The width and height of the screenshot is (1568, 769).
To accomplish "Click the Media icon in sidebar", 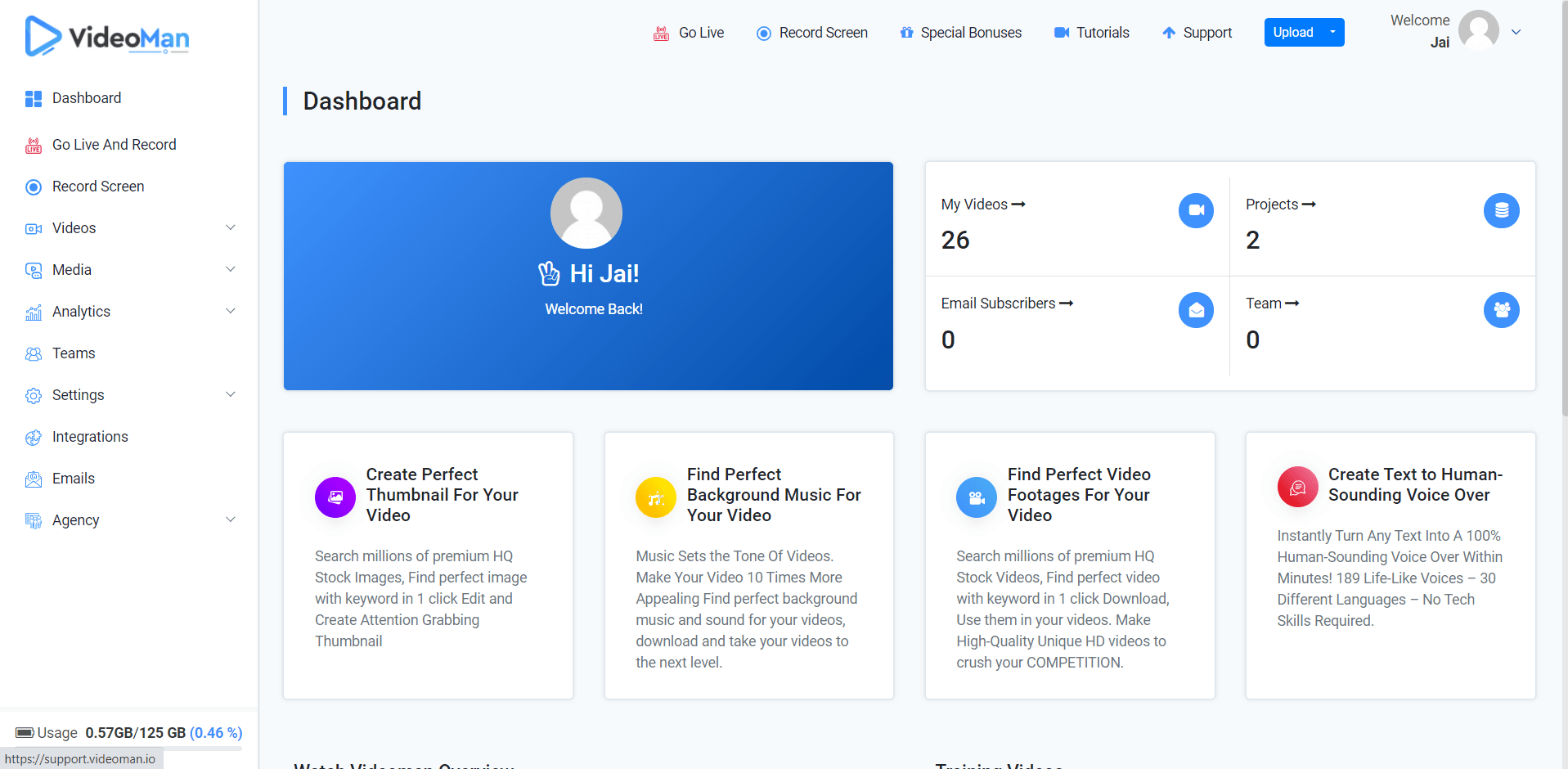I will (x=34, y=271).
